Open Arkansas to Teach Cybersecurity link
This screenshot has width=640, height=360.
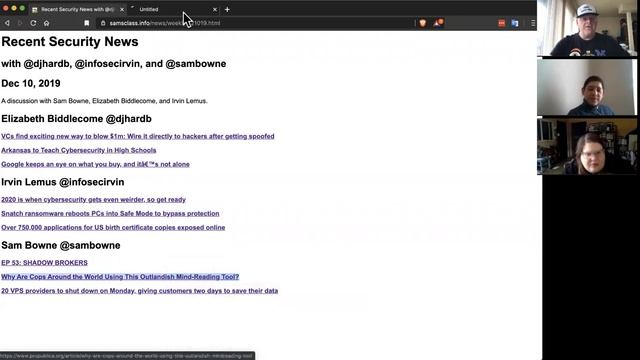tap(78, 150)
